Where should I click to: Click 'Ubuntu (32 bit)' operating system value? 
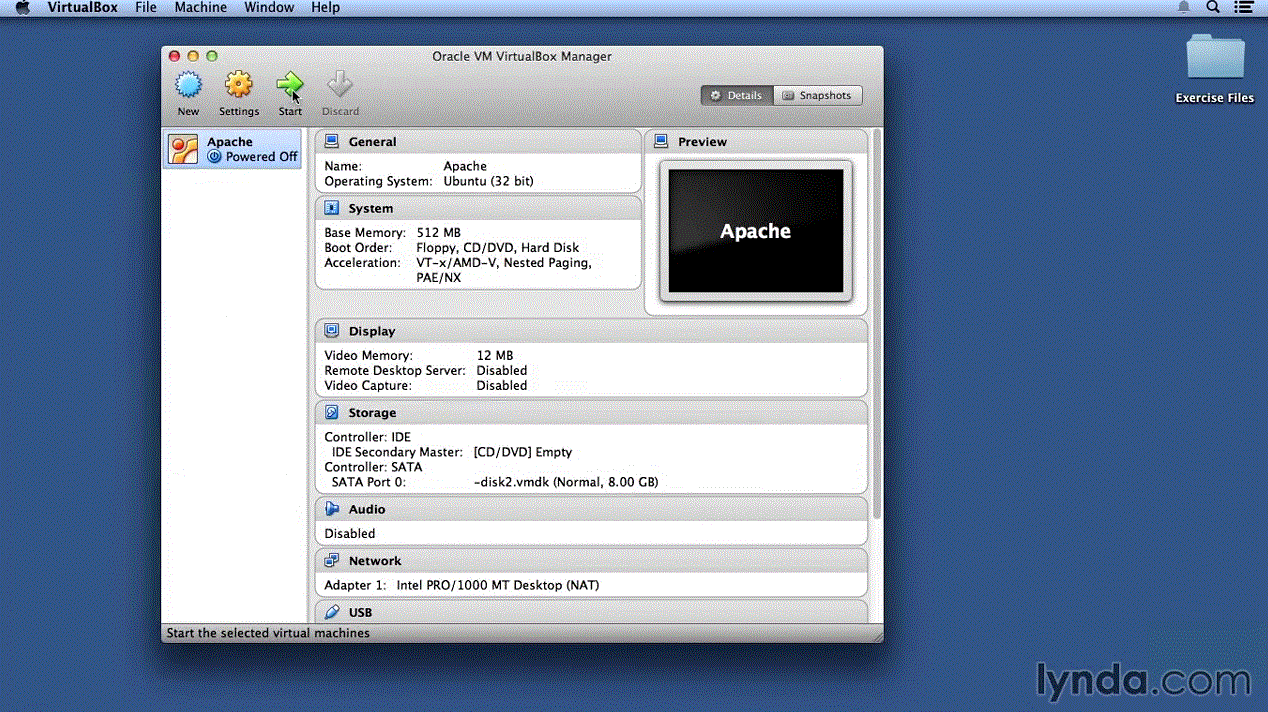[x=488, y=181]
